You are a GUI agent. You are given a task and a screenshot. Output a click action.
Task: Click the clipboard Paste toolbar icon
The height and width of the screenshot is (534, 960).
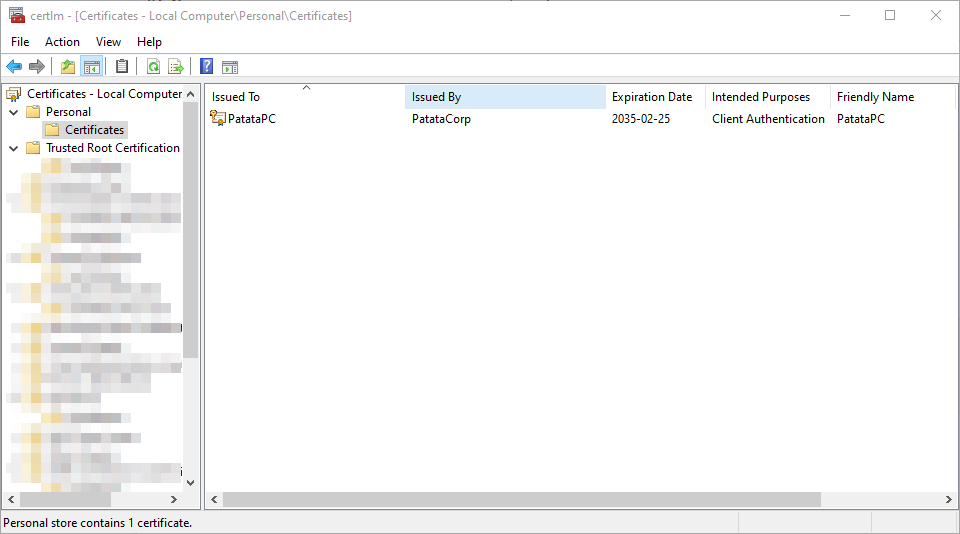click(x=122, y=67)
